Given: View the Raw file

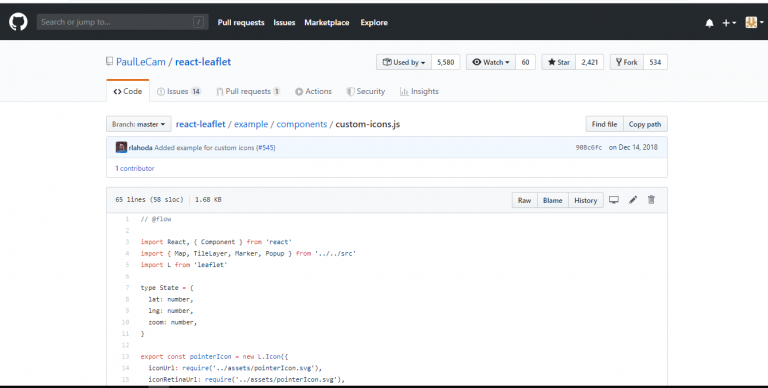Looking at the screenshot, I should coord(524,200).
